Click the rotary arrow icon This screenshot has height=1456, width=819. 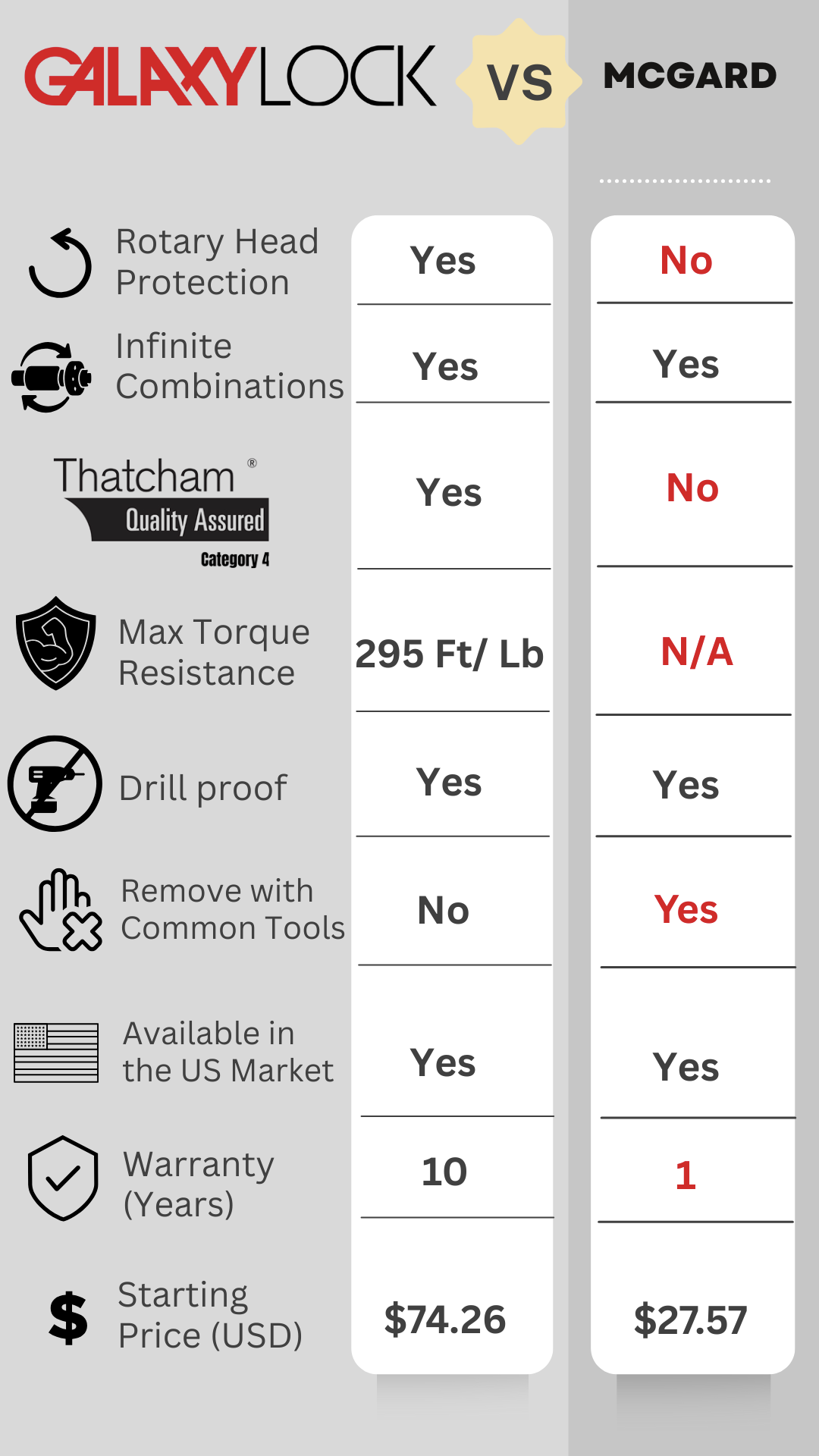[60, 262]
